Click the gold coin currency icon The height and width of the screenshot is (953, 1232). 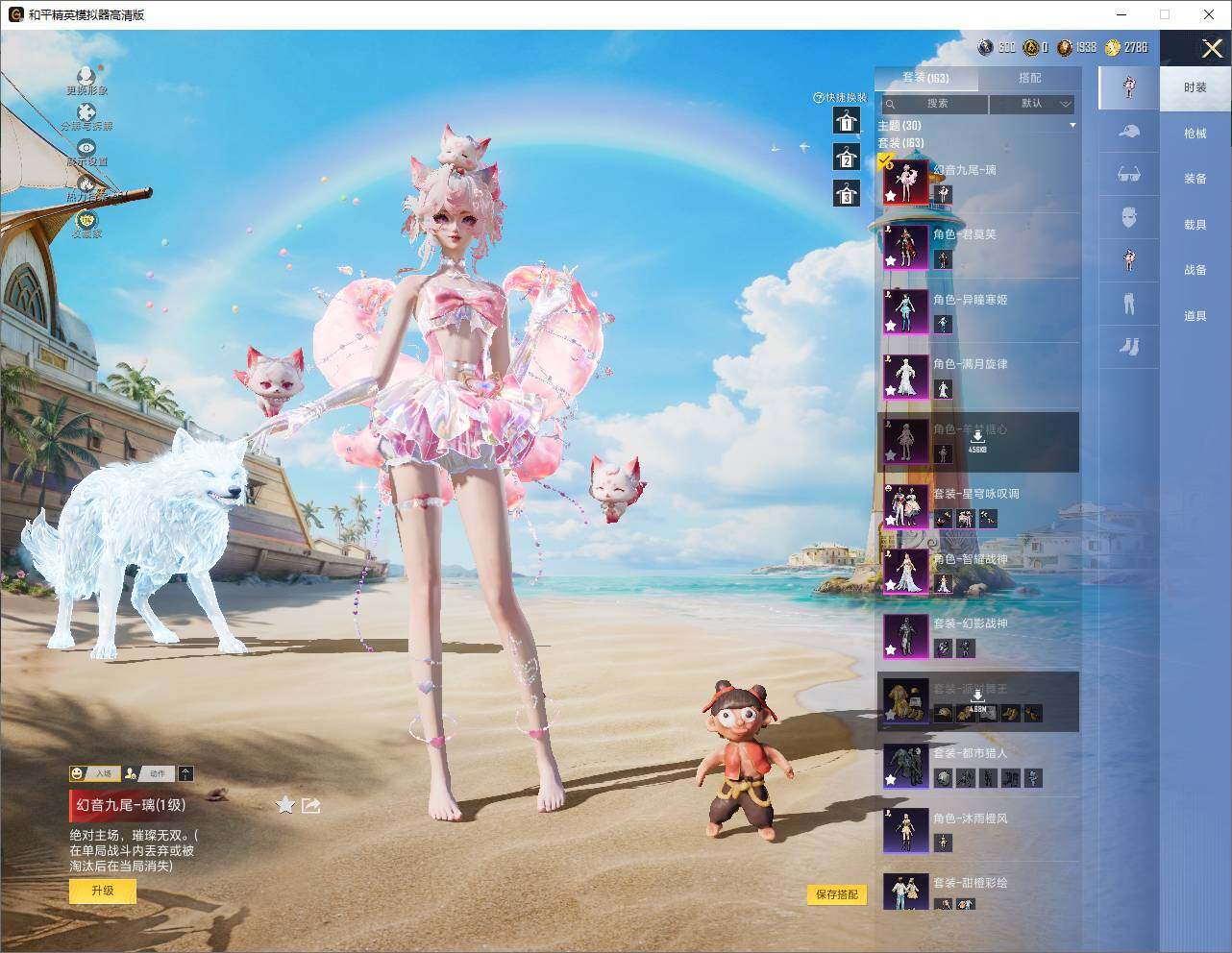pos(1113,47)
